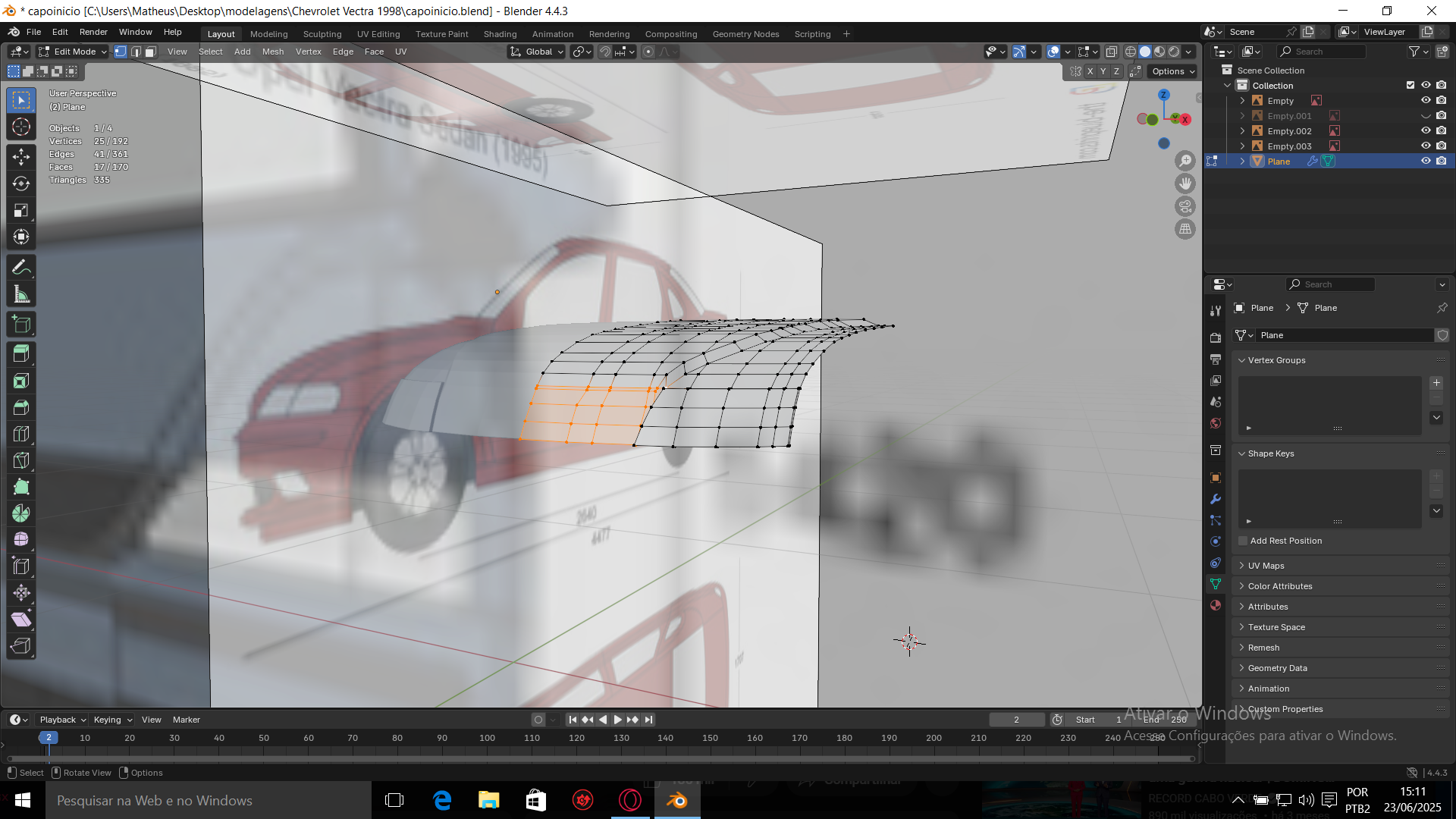Image resolution: width=1456 pixels, height=819 pixels.
Task: Toggle visibility of the Plane object
Action: click(1425, 161)
